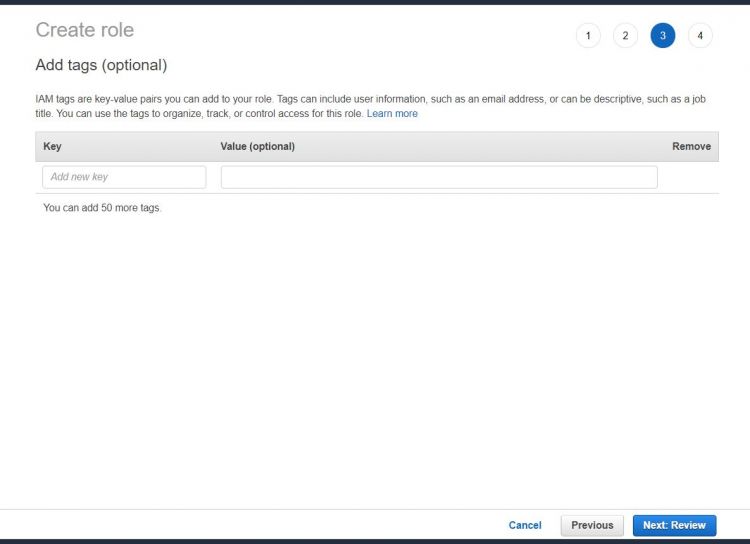Click the dark bar at the top
Viewport: 750px width, 544px height.
click(375, 2)
